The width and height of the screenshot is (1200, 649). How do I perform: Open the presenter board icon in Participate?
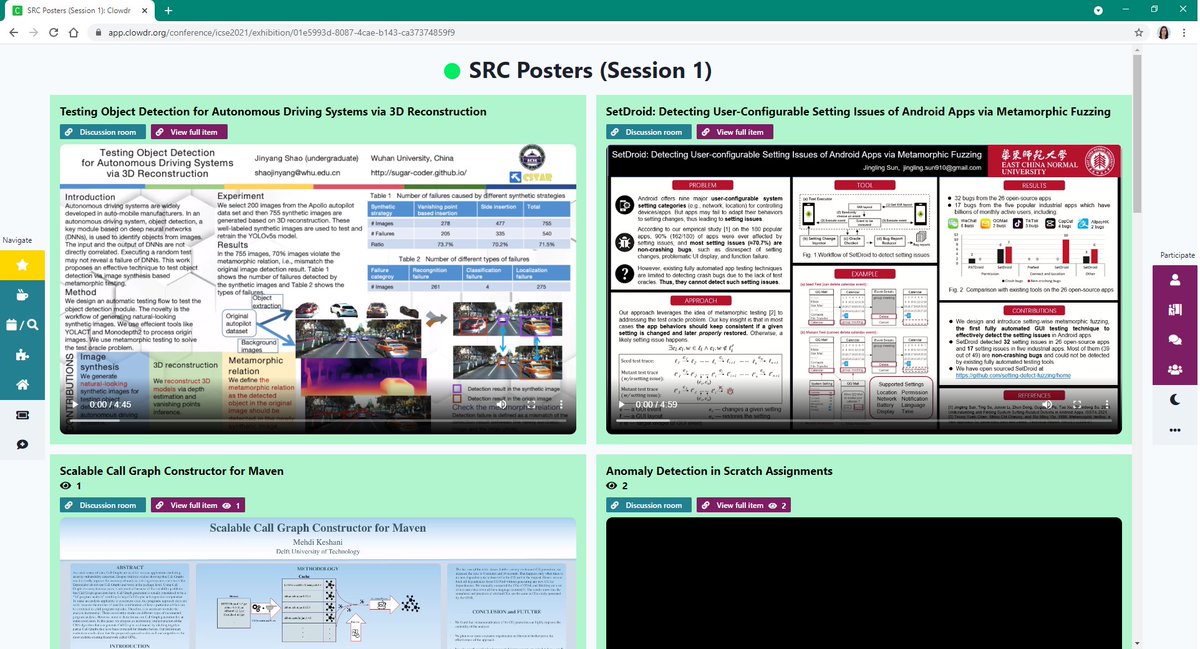[1175, 310]
